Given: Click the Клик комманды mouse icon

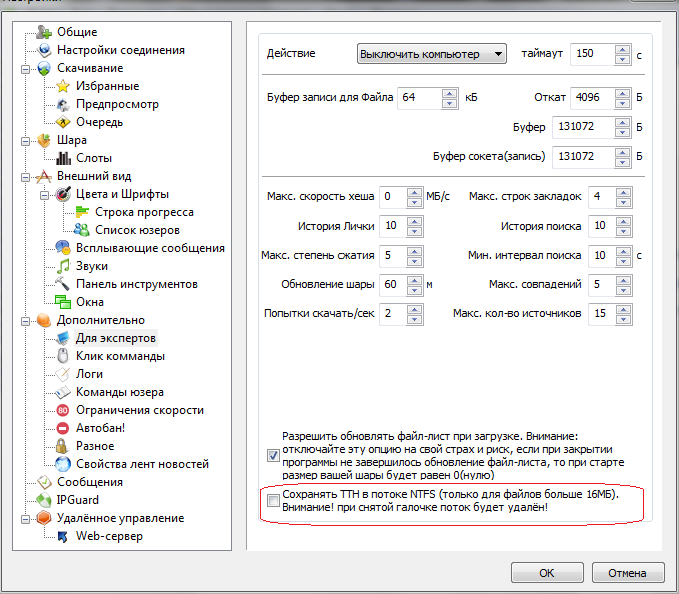Looking at the screenshot, I should click(x=63, y=356).
